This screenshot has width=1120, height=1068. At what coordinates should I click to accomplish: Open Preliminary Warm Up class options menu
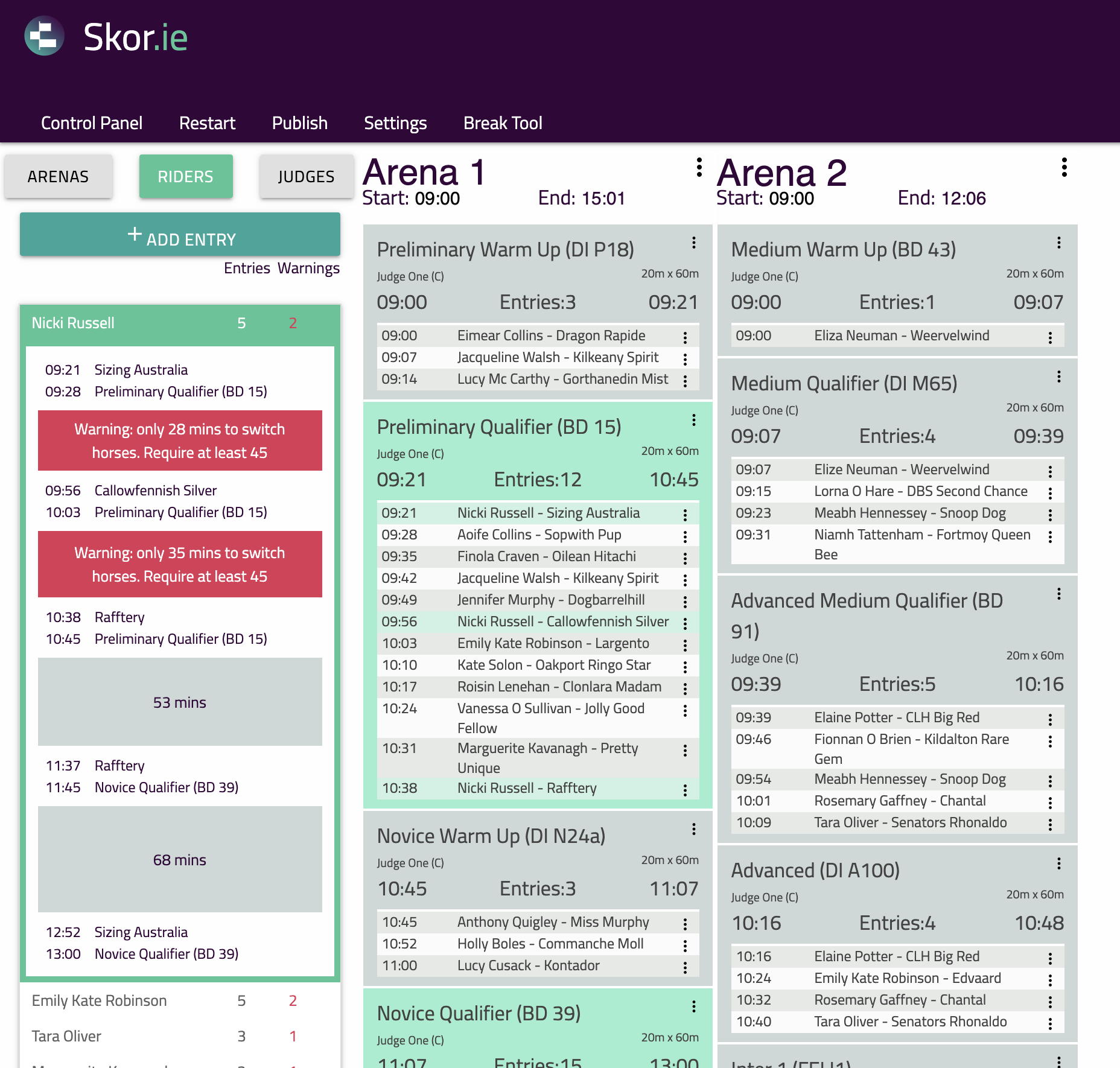pyautogui.click(x=694, y=243)
